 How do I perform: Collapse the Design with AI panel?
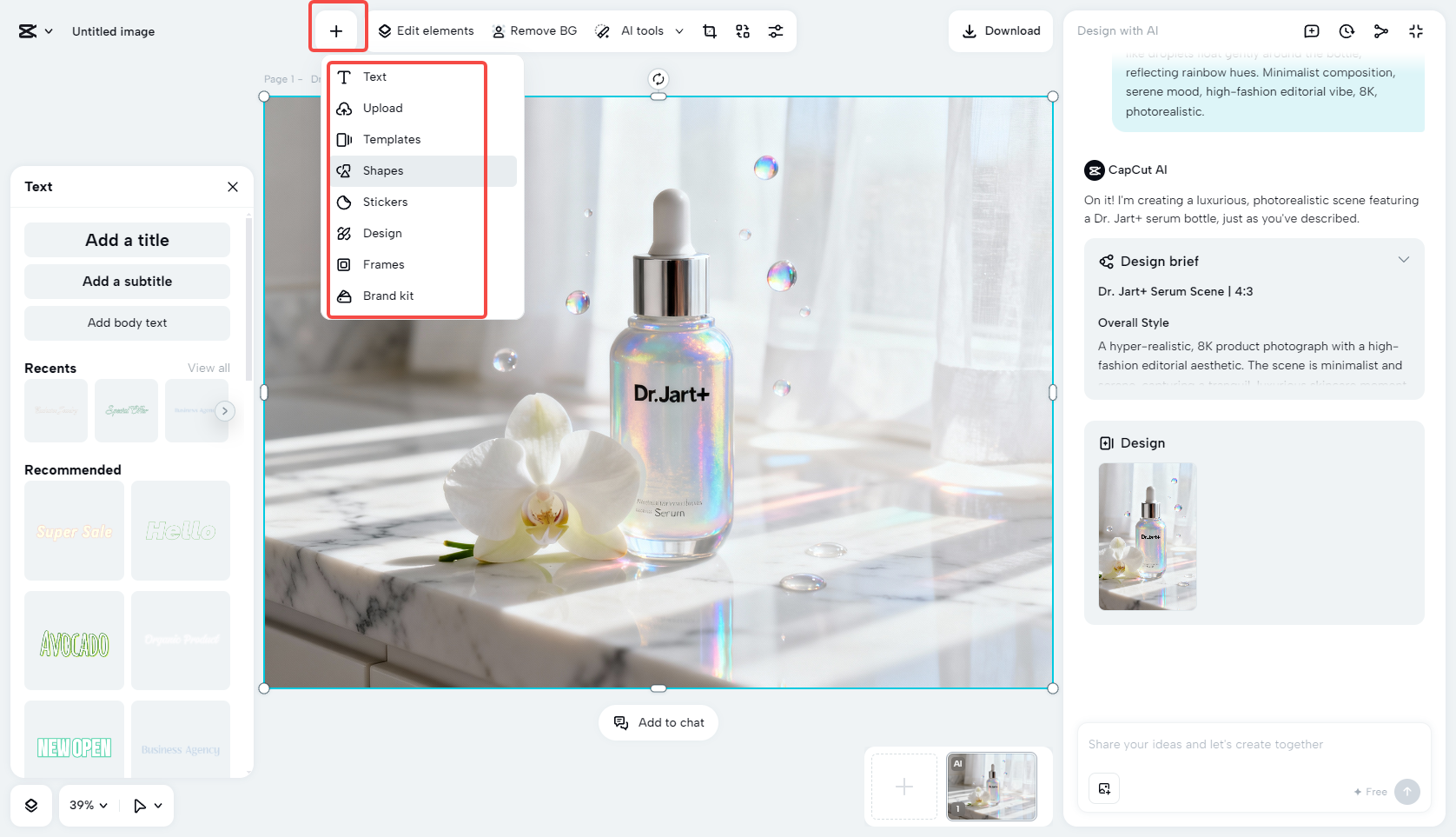click(x=1416, y=30)
